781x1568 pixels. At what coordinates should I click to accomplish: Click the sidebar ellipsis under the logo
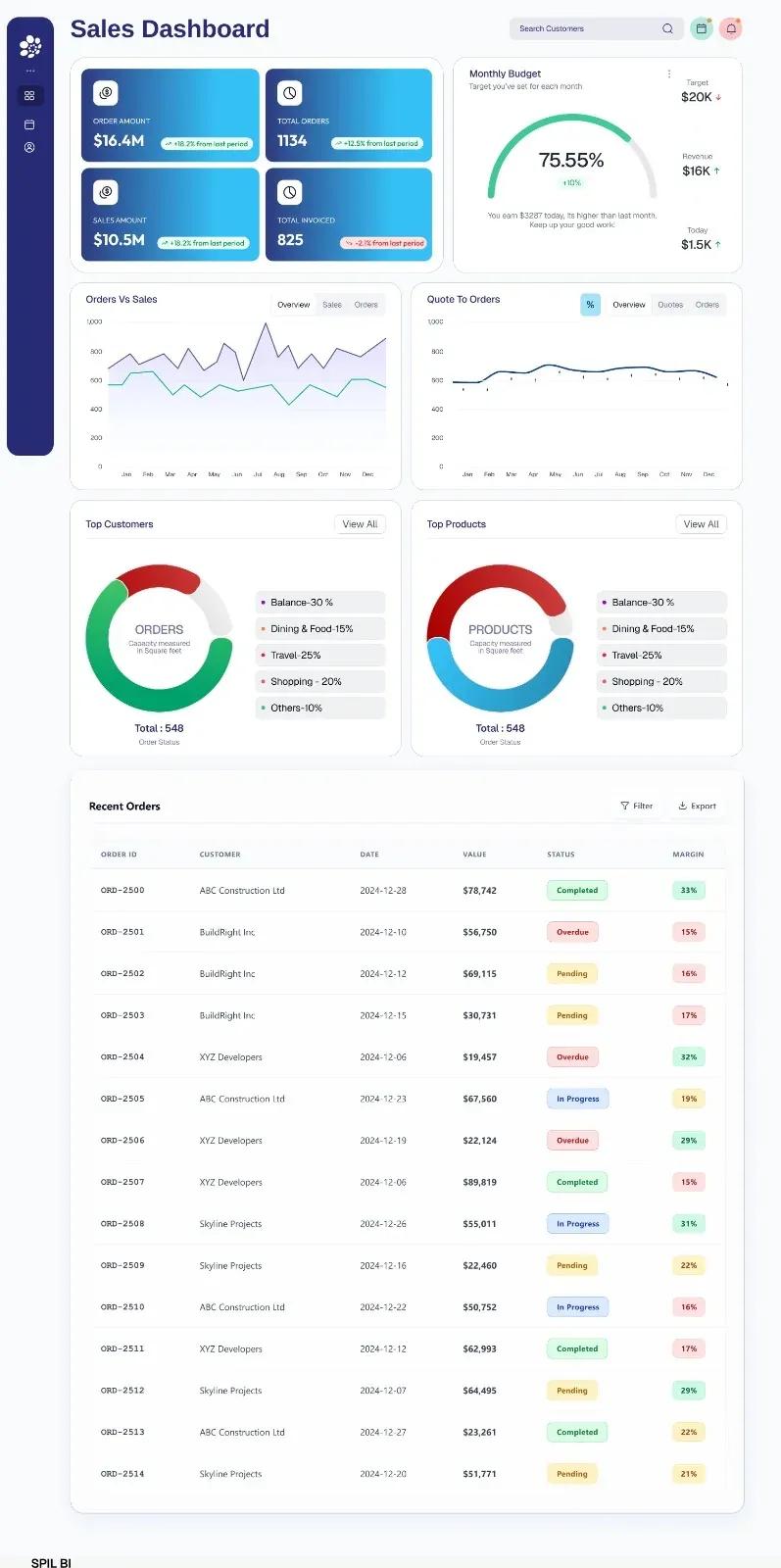pyautogui.click(x=30, y=71)
